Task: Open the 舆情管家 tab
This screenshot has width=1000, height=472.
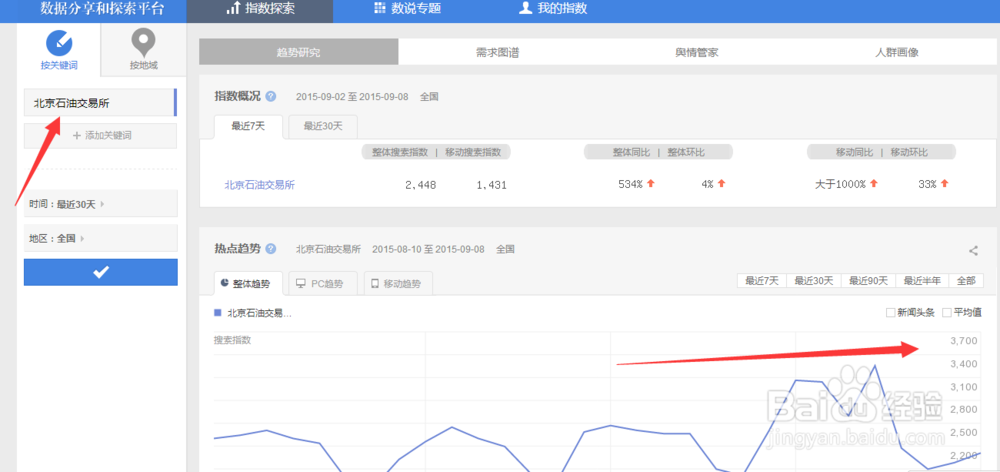Action: click(696, 52)
